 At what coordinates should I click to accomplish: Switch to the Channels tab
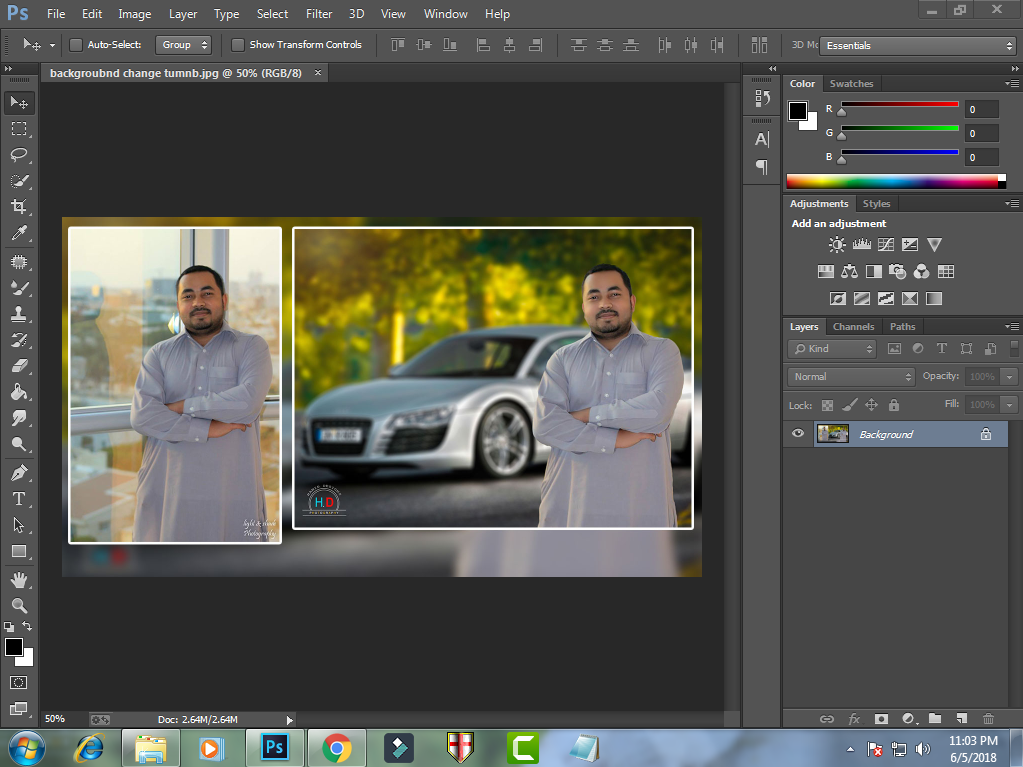click(x=853, y=327)
